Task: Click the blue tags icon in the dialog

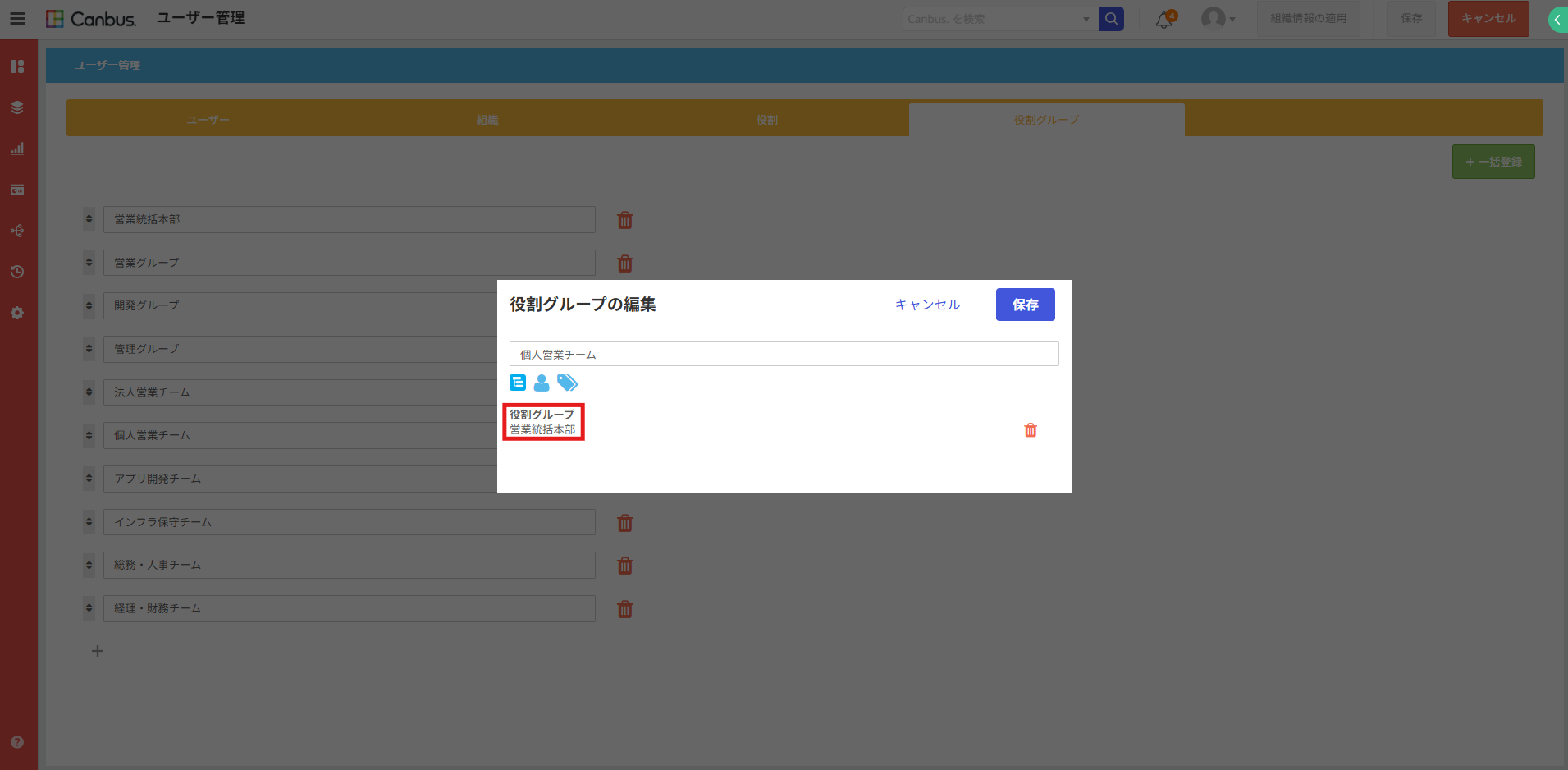Action: (567, 383)
